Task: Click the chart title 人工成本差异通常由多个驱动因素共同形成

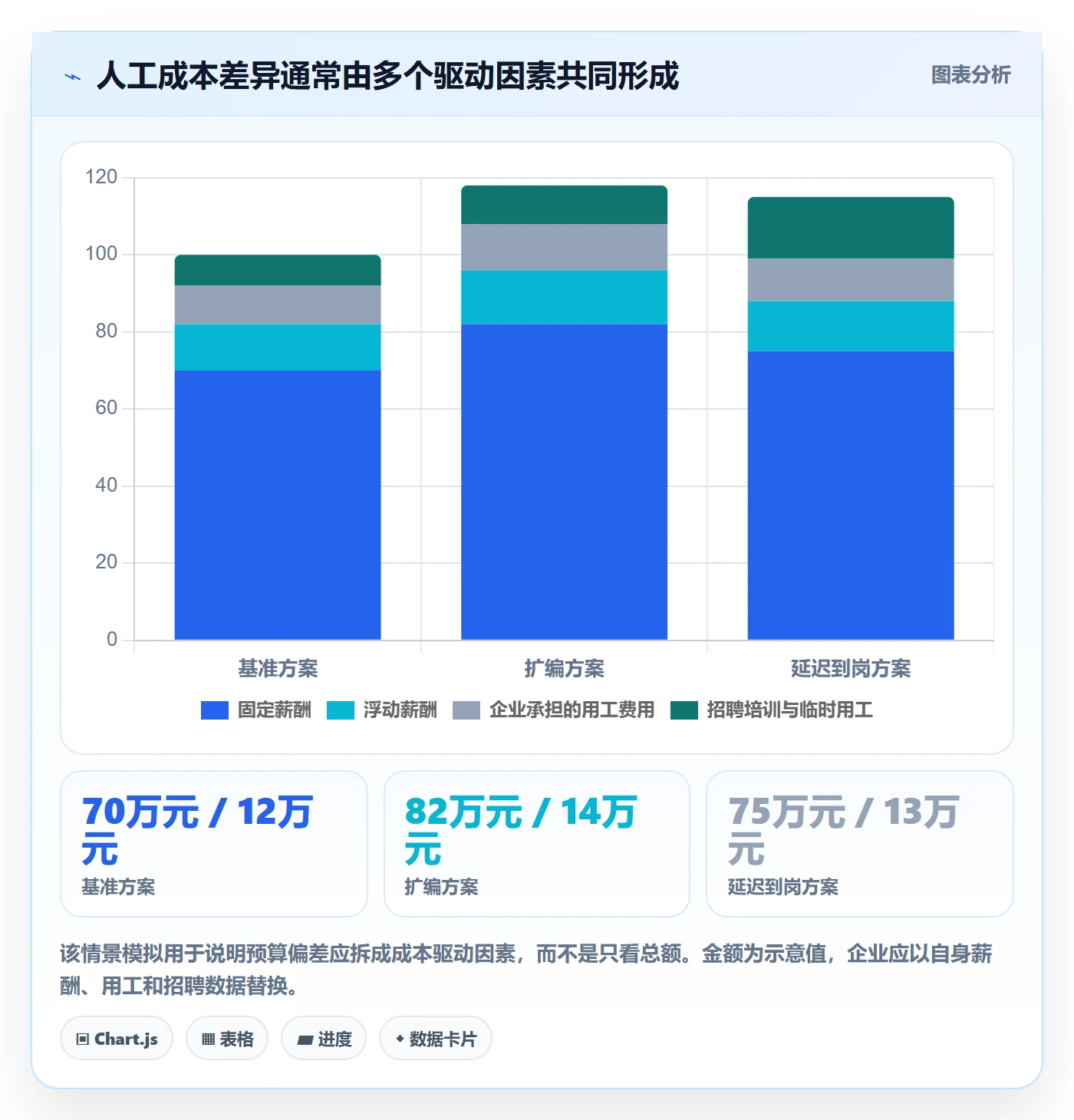Action: (x=388, y=76)
